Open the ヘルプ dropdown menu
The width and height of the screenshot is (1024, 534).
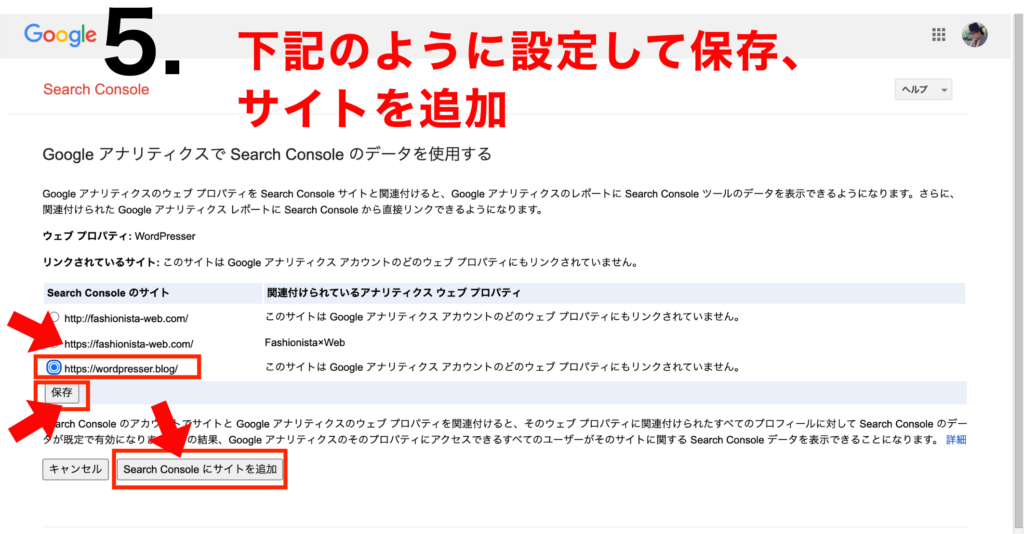pos(923,89)
